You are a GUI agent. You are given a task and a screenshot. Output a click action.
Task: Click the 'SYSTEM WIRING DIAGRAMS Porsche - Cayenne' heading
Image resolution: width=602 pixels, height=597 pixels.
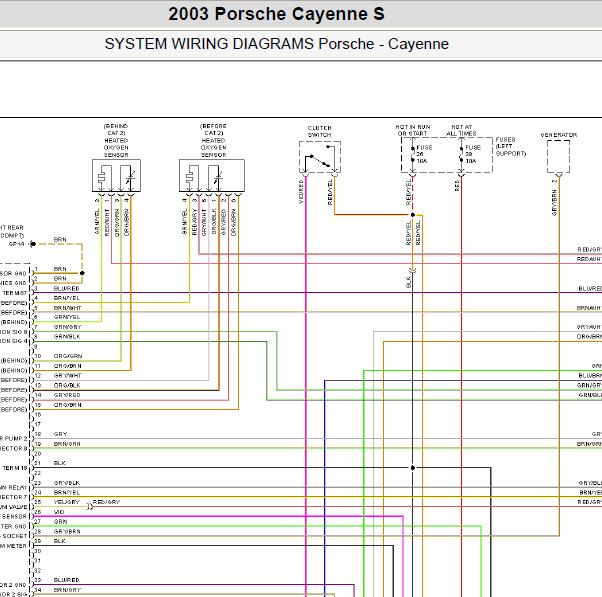click(276, 44)
